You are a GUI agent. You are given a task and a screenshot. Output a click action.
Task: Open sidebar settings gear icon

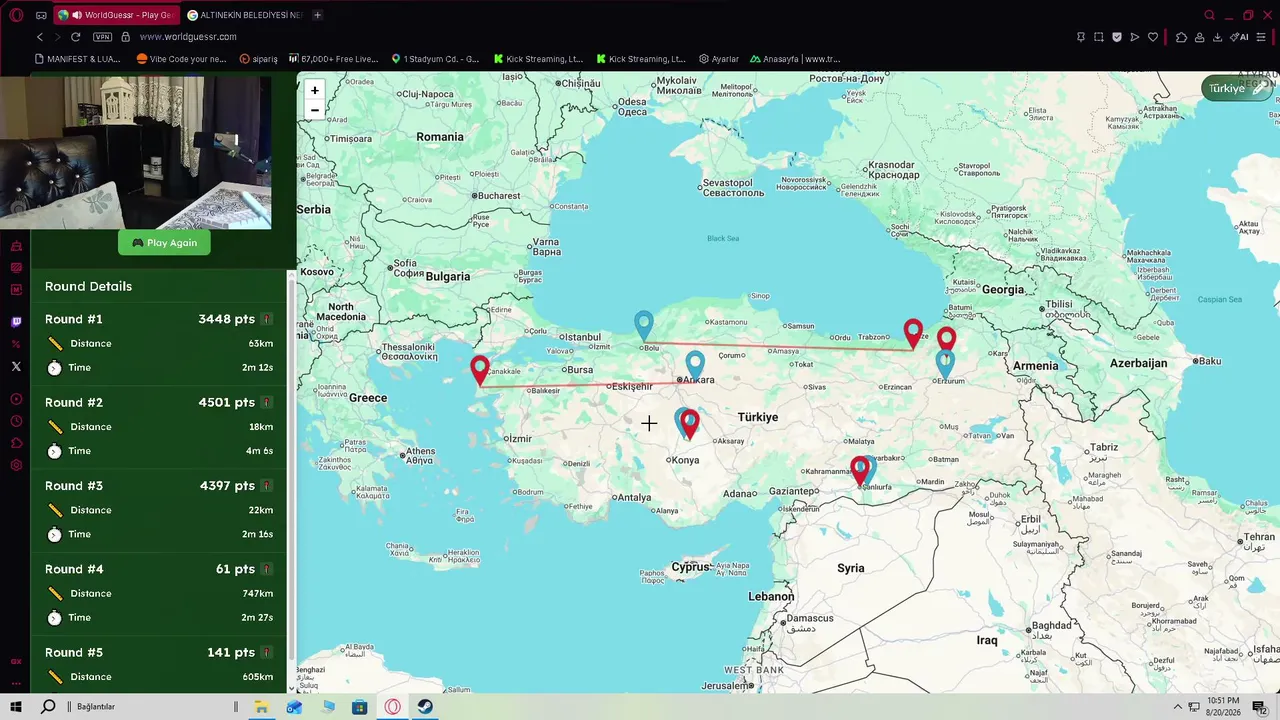[x=16, y=465]
